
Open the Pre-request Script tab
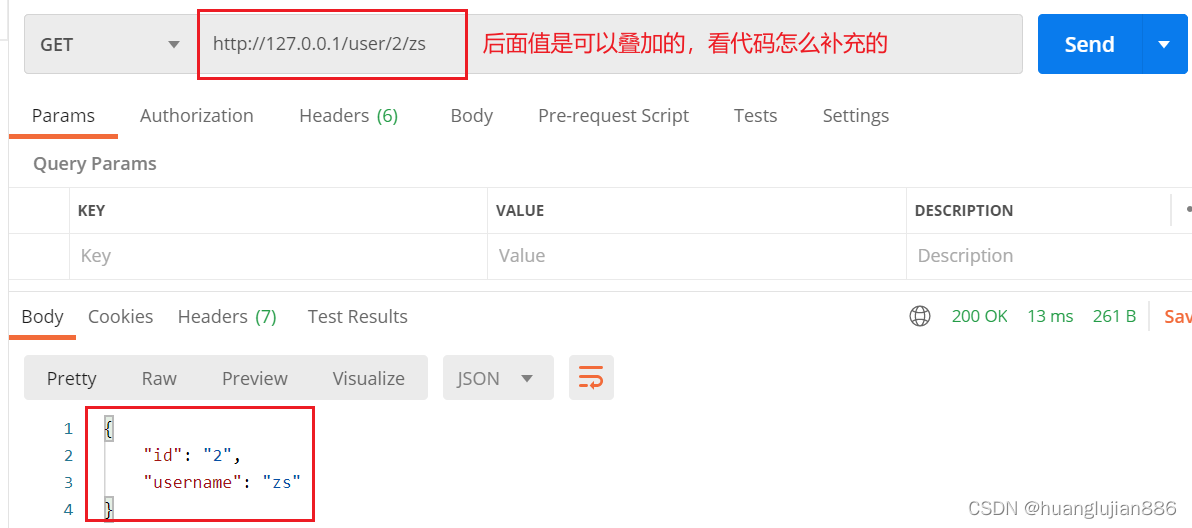613,115
